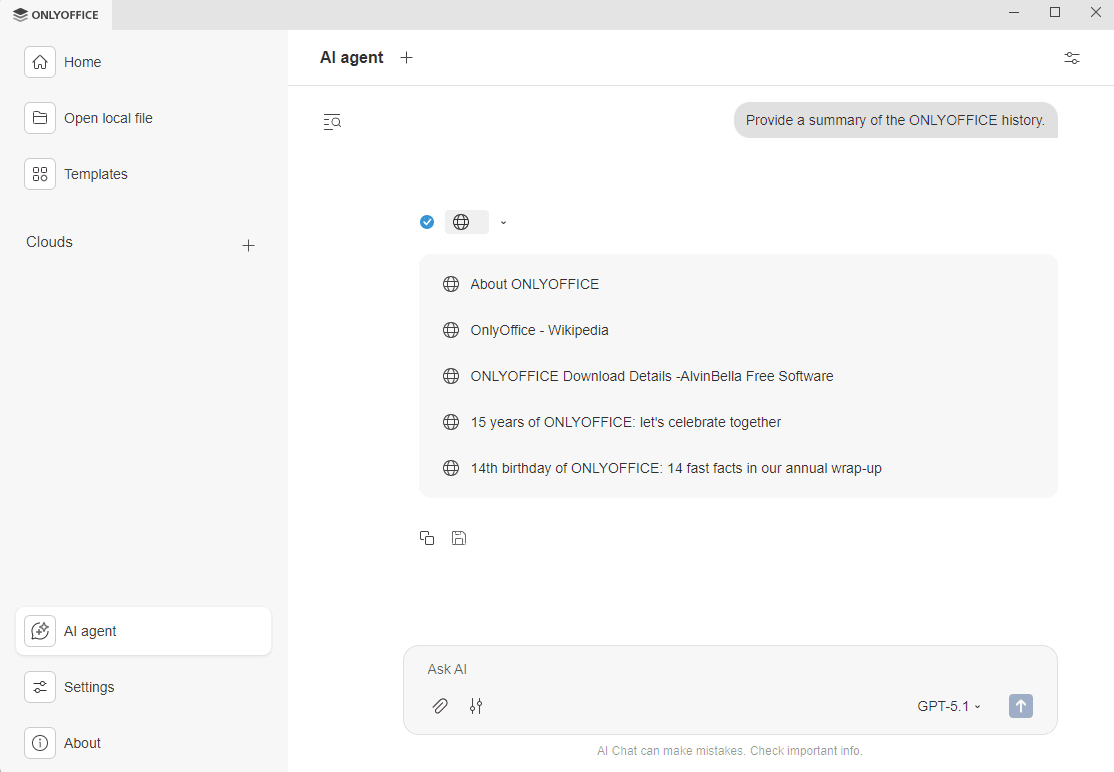Open the chat history search icon

tap(332, 122)
